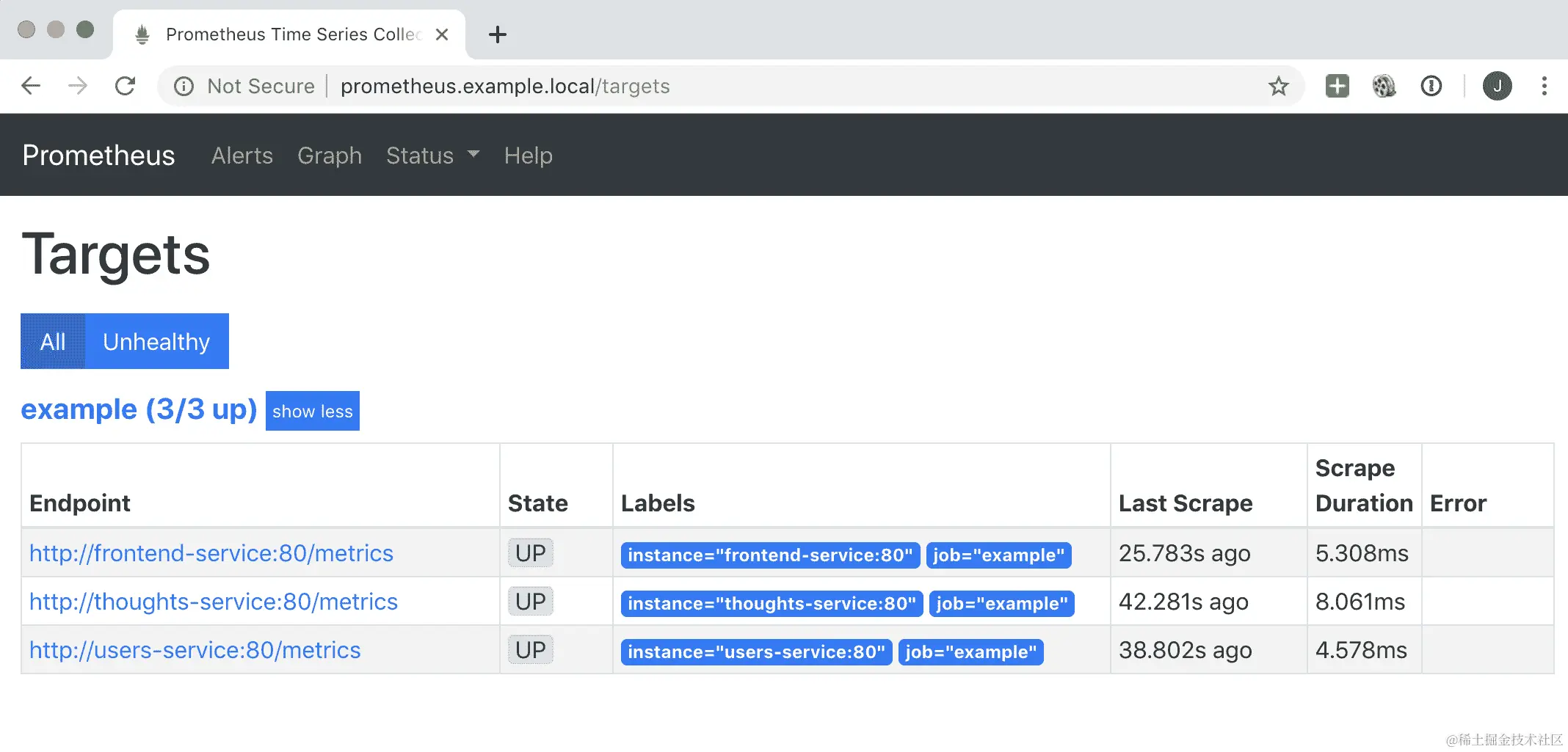Click the instance="frontend-service:80" label
This screenshot has width=1568, height=752.
[770, 555]
